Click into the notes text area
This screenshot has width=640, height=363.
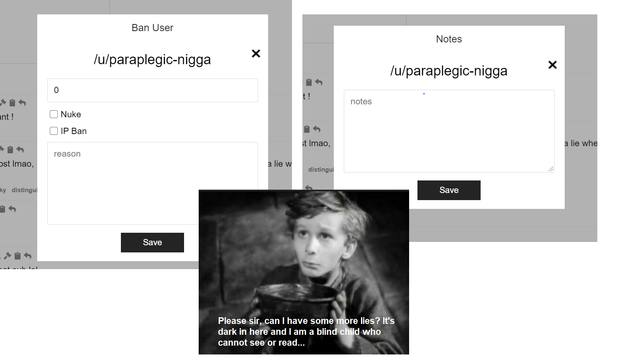[x=449, y=131]
